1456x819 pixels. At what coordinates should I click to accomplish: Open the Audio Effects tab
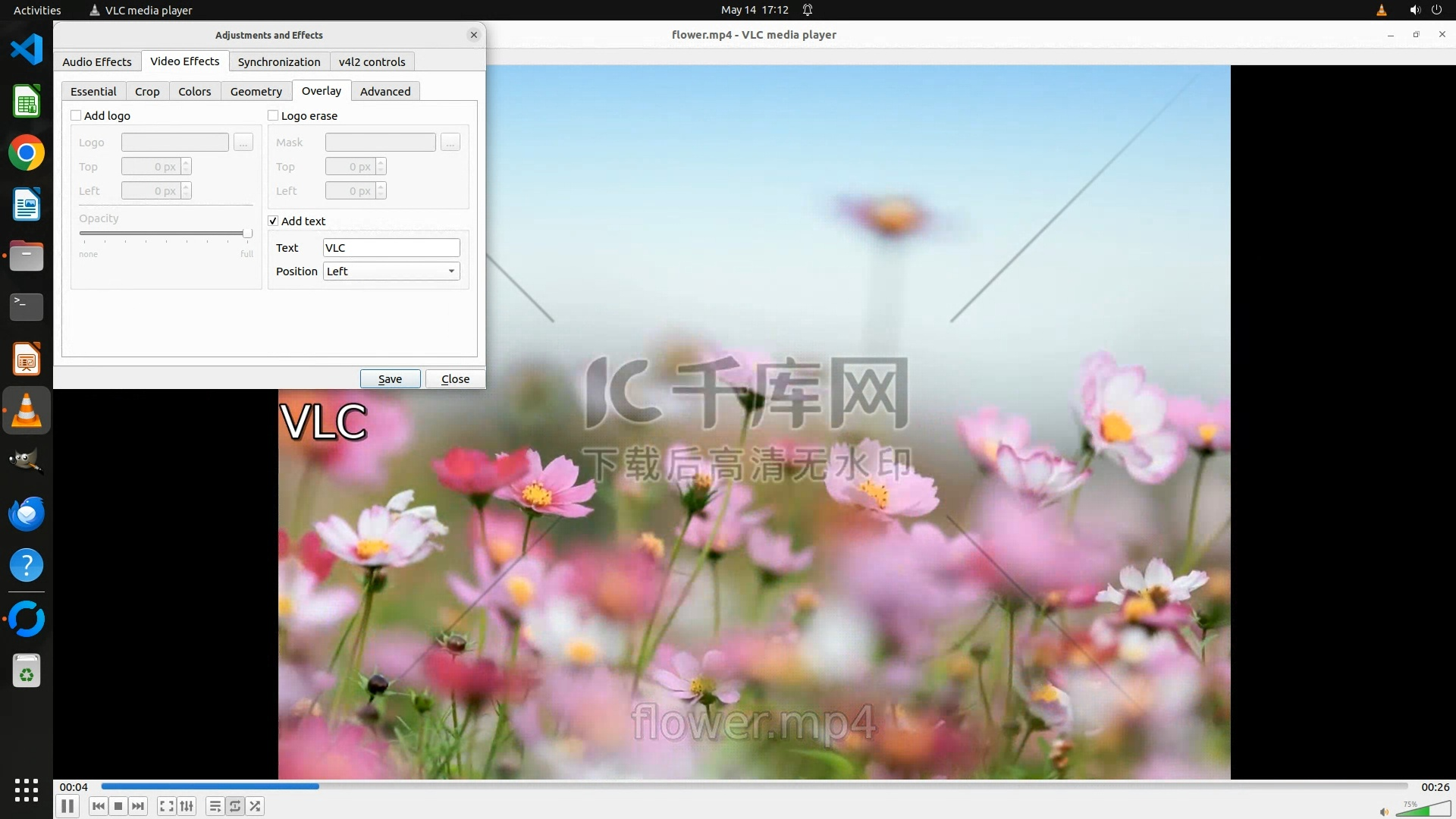coord(97,61)
